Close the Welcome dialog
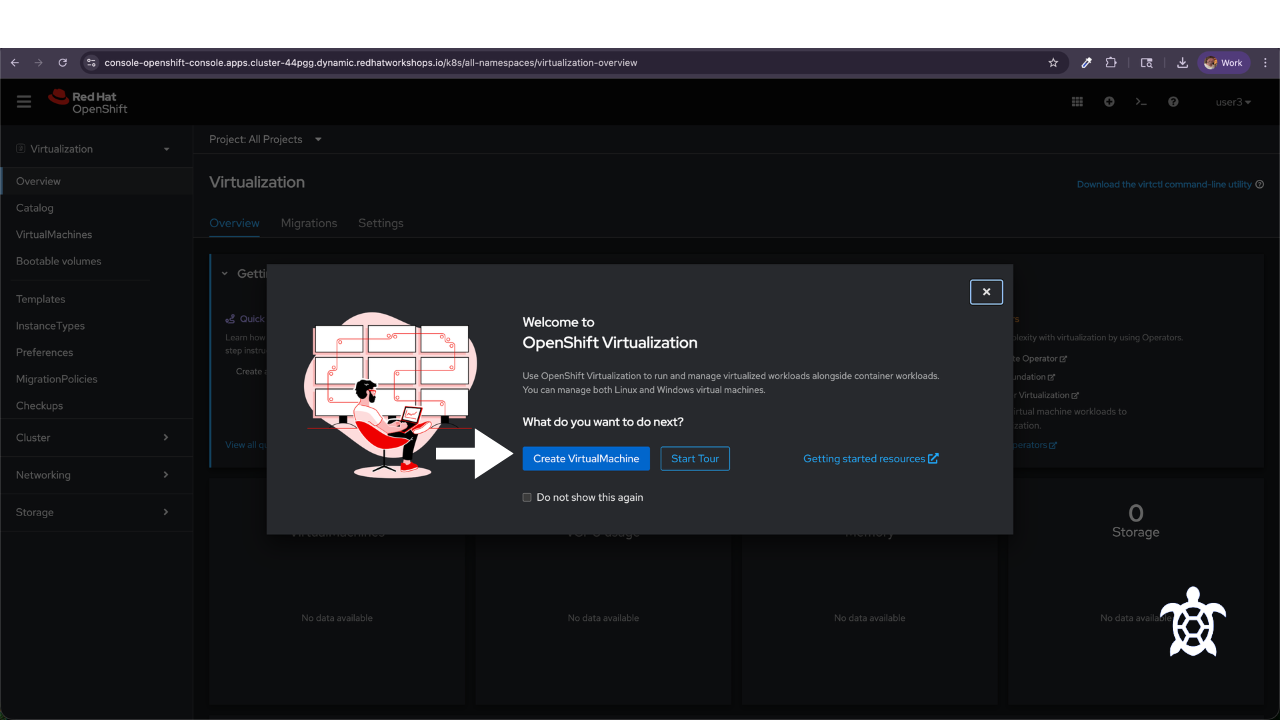 pyautogui.click(x=986, y=292)
